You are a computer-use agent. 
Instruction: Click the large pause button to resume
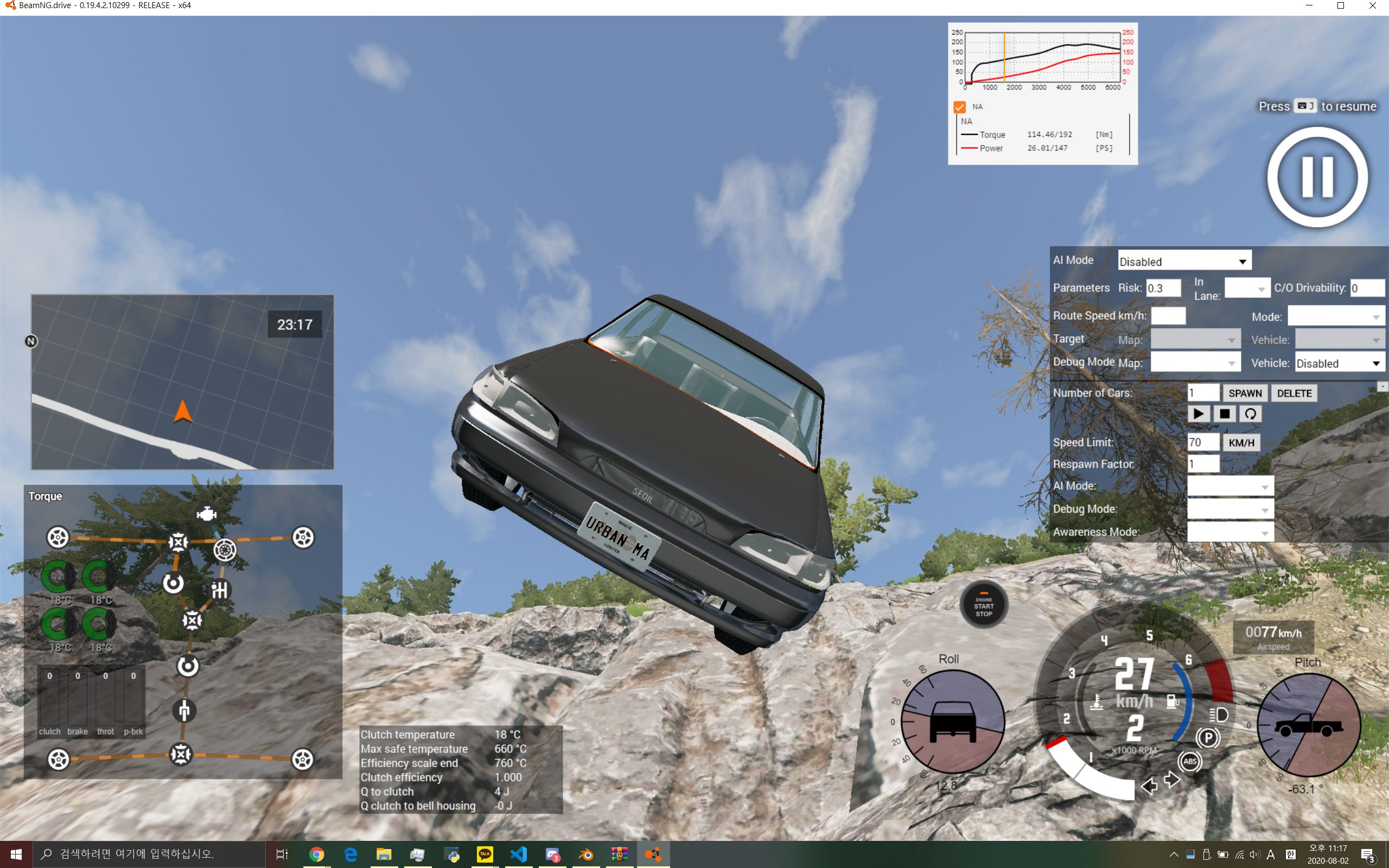click(x=1317, y=177)
